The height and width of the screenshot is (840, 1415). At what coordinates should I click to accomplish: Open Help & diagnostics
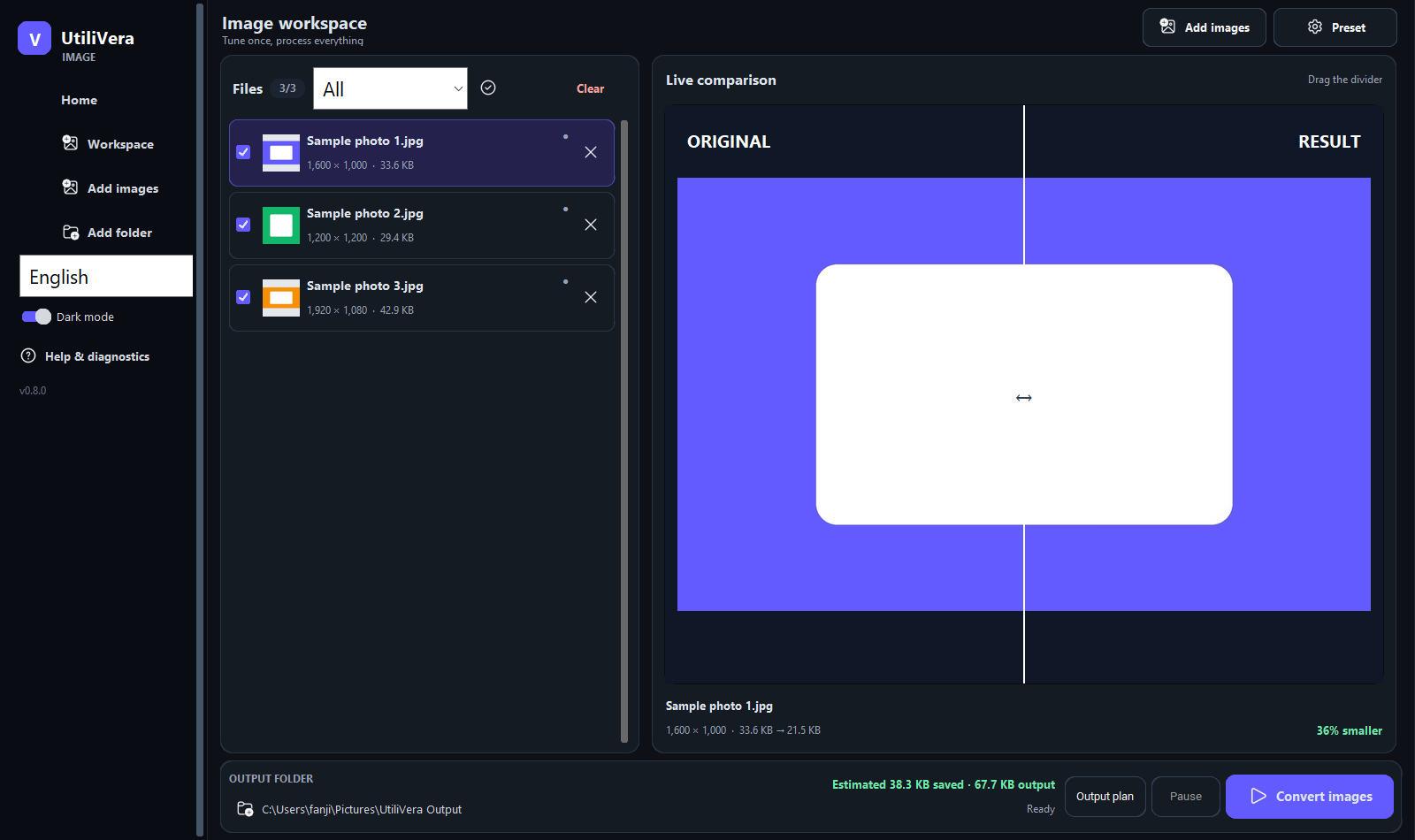[85, 356]
